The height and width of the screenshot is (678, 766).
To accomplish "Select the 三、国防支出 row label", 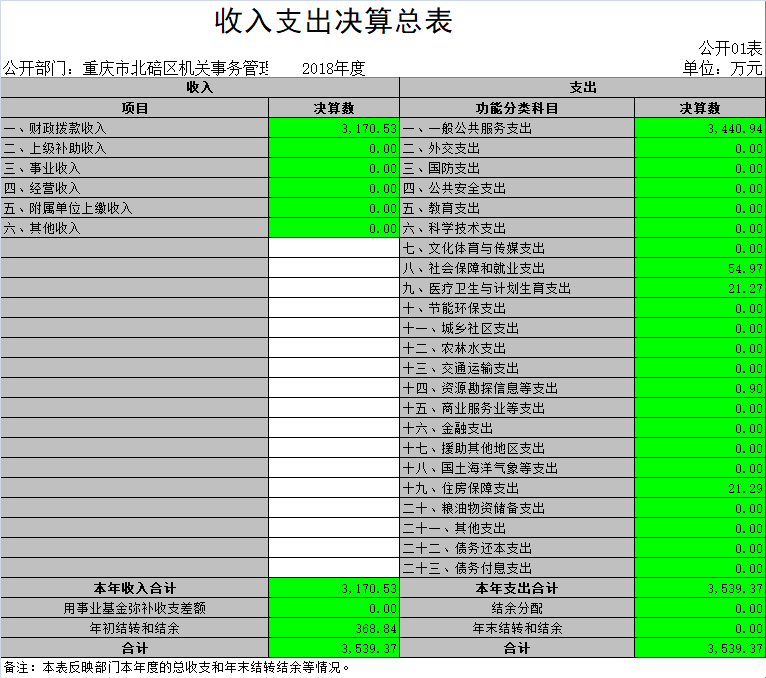I will click(441, 169).
